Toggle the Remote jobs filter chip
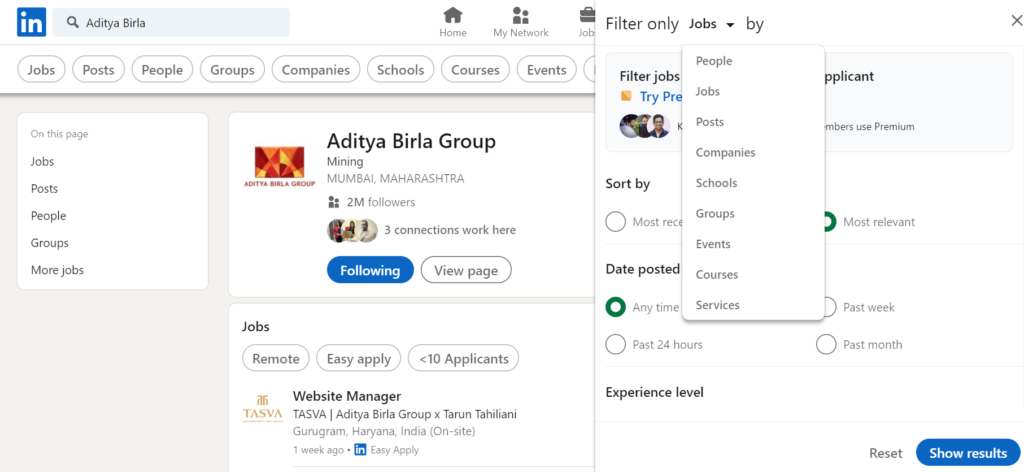This screenshot has width=1024, height=472. (276, 358)
